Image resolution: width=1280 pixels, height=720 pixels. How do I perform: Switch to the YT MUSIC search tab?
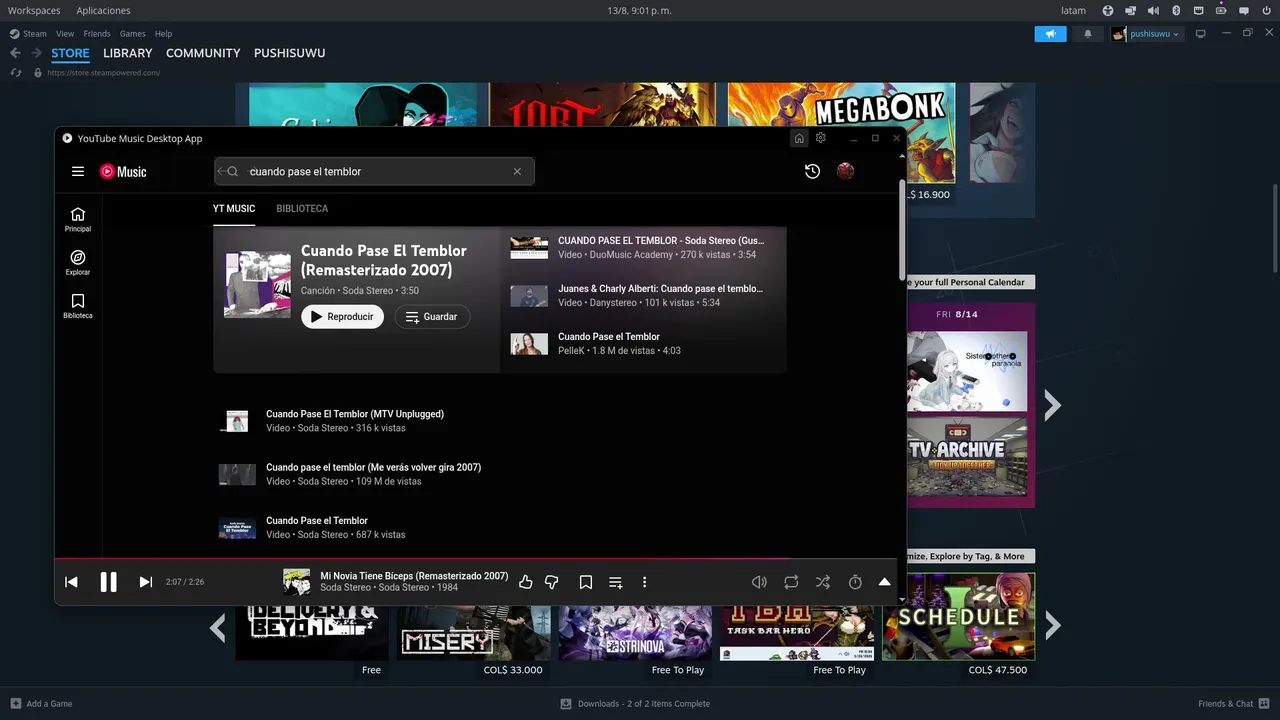pos(234,209)
